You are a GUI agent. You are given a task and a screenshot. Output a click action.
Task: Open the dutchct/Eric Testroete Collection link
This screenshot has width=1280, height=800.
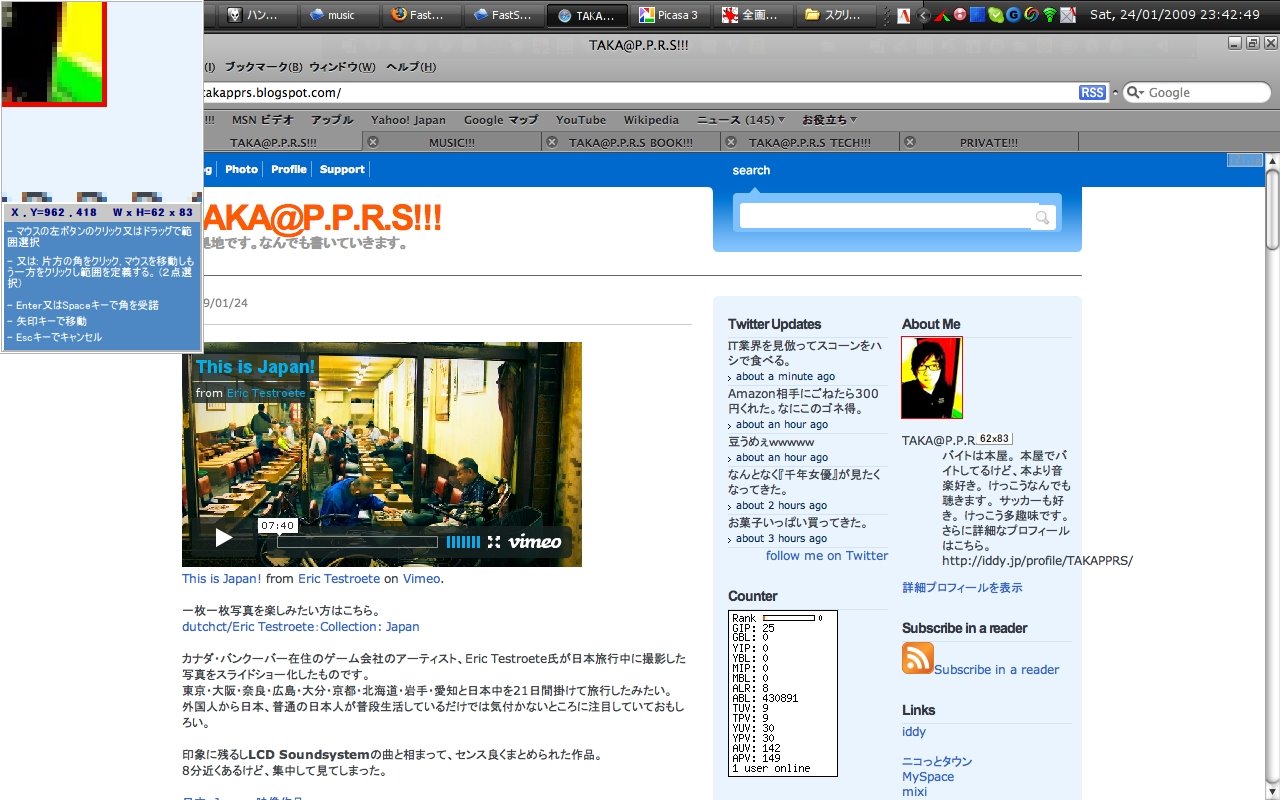click(301, 626)
